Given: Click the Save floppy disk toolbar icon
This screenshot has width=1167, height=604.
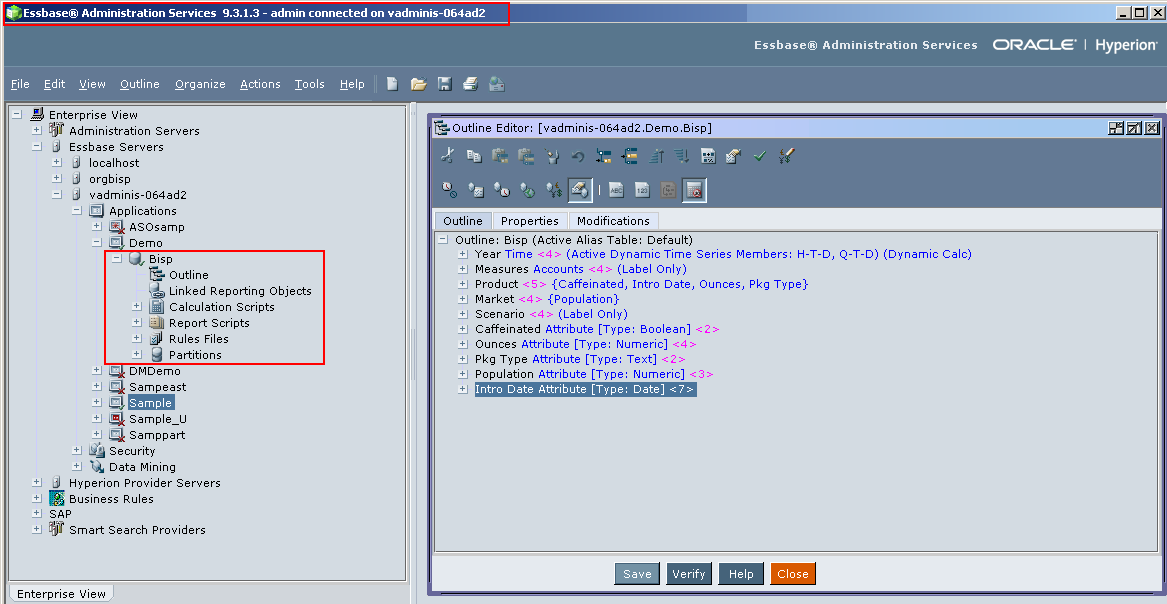Looking at the screenshot, I should [444, 84].
